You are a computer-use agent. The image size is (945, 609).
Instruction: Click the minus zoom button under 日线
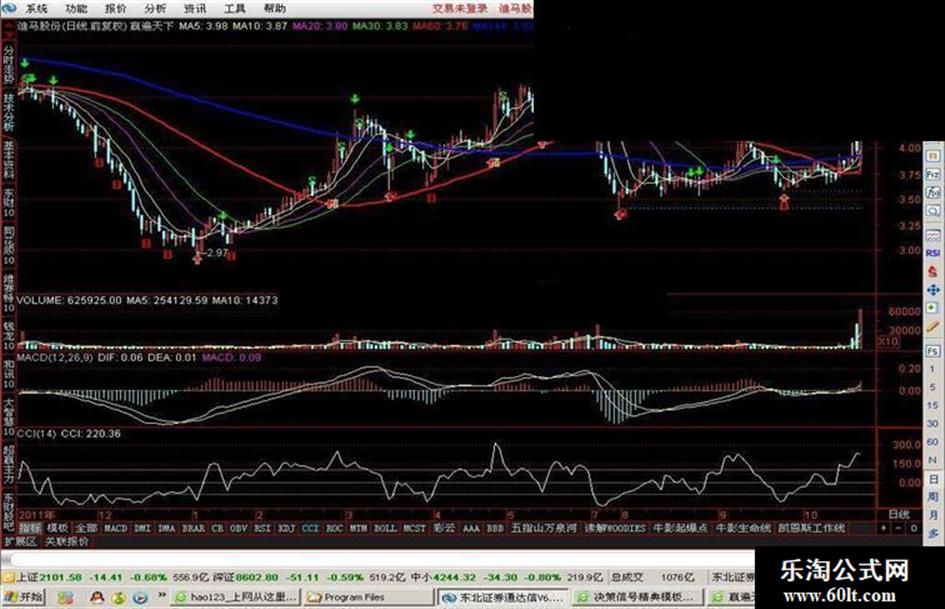click(898, 528)
